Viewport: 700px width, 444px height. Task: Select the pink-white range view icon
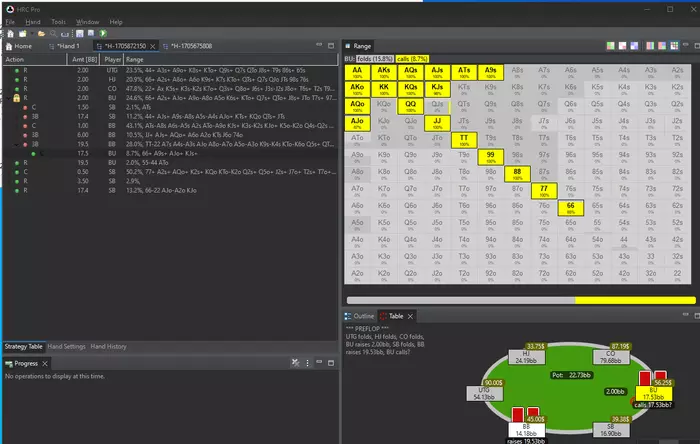[622, 46]
